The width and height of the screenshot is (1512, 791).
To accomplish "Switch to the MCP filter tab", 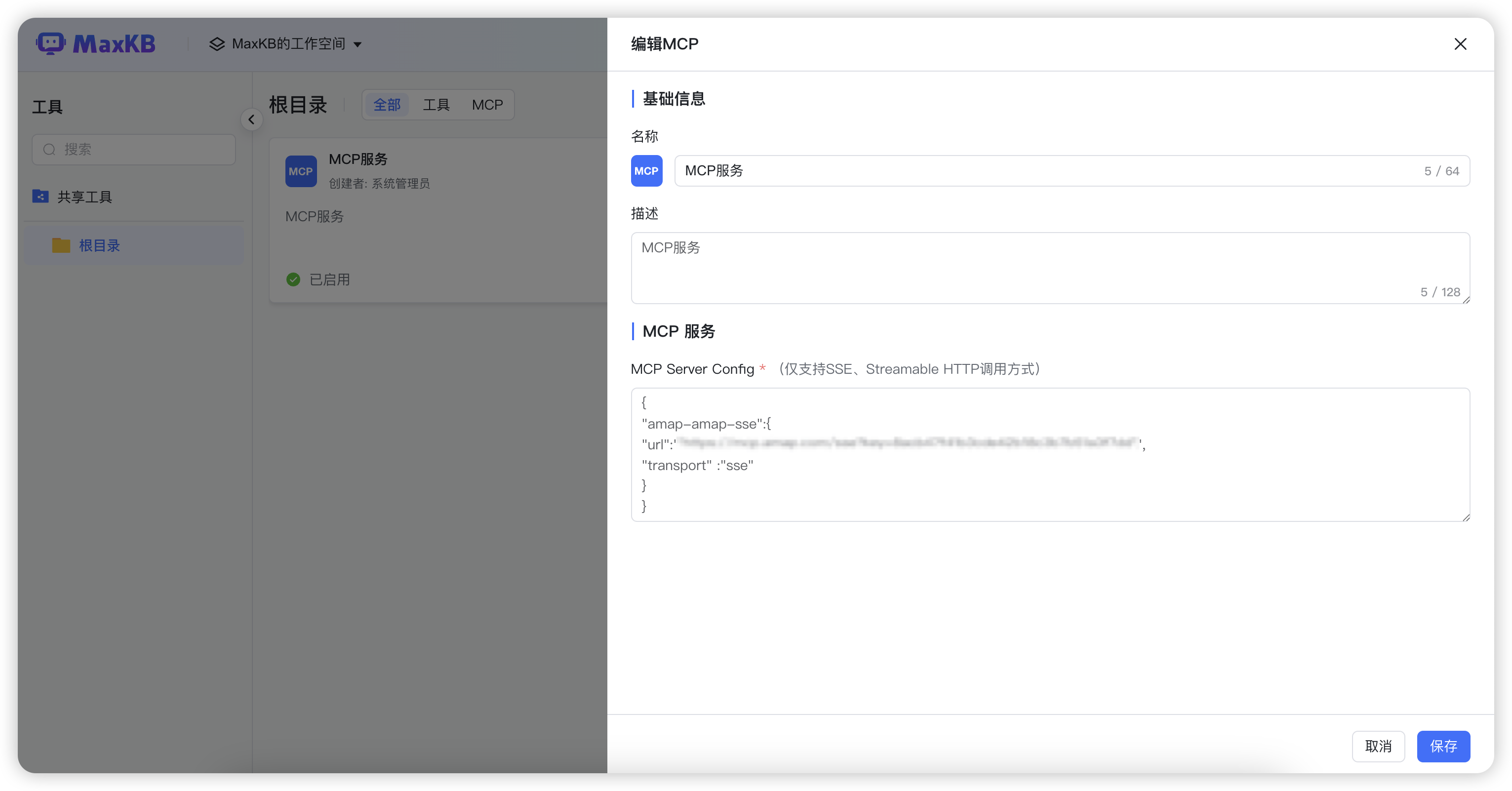I will click(x=487, y=105).
